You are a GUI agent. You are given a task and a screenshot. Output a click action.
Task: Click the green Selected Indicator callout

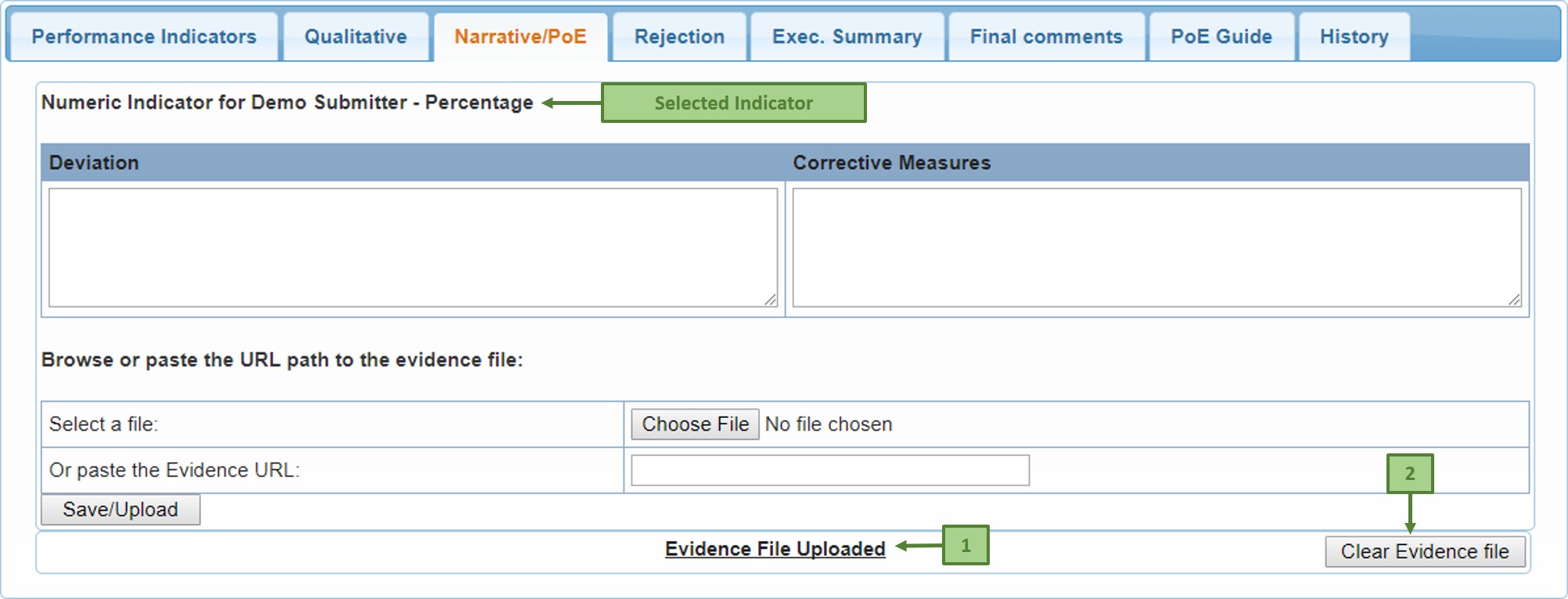click(x=733, y=103)
